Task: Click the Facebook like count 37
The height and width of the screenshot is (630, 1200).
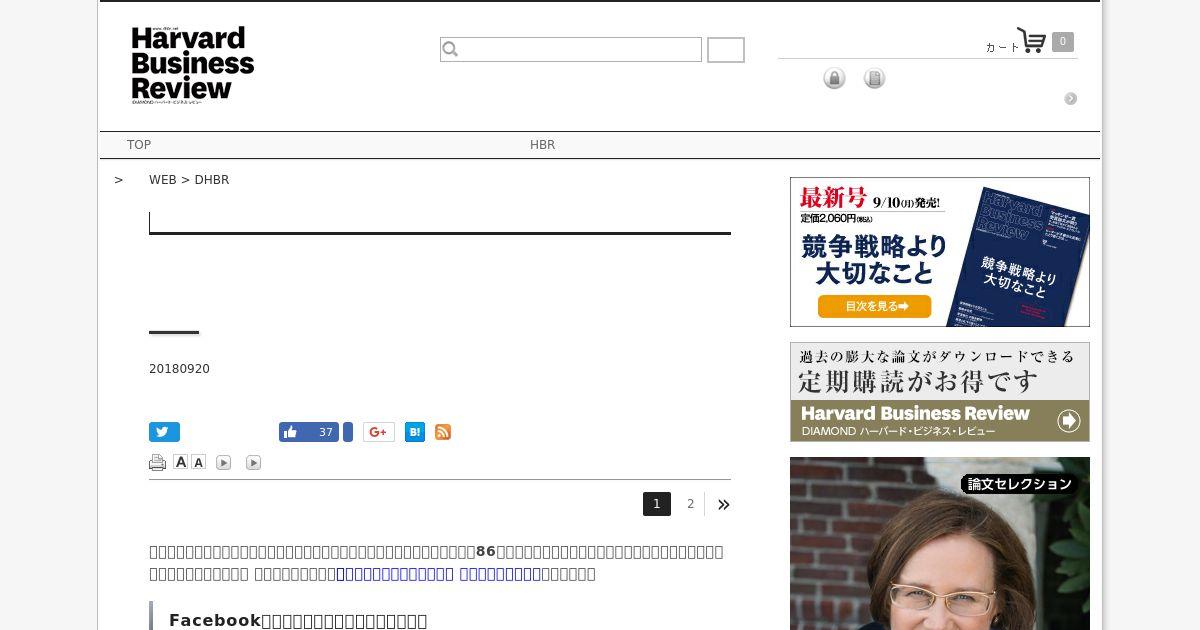Action: point(325,432)
